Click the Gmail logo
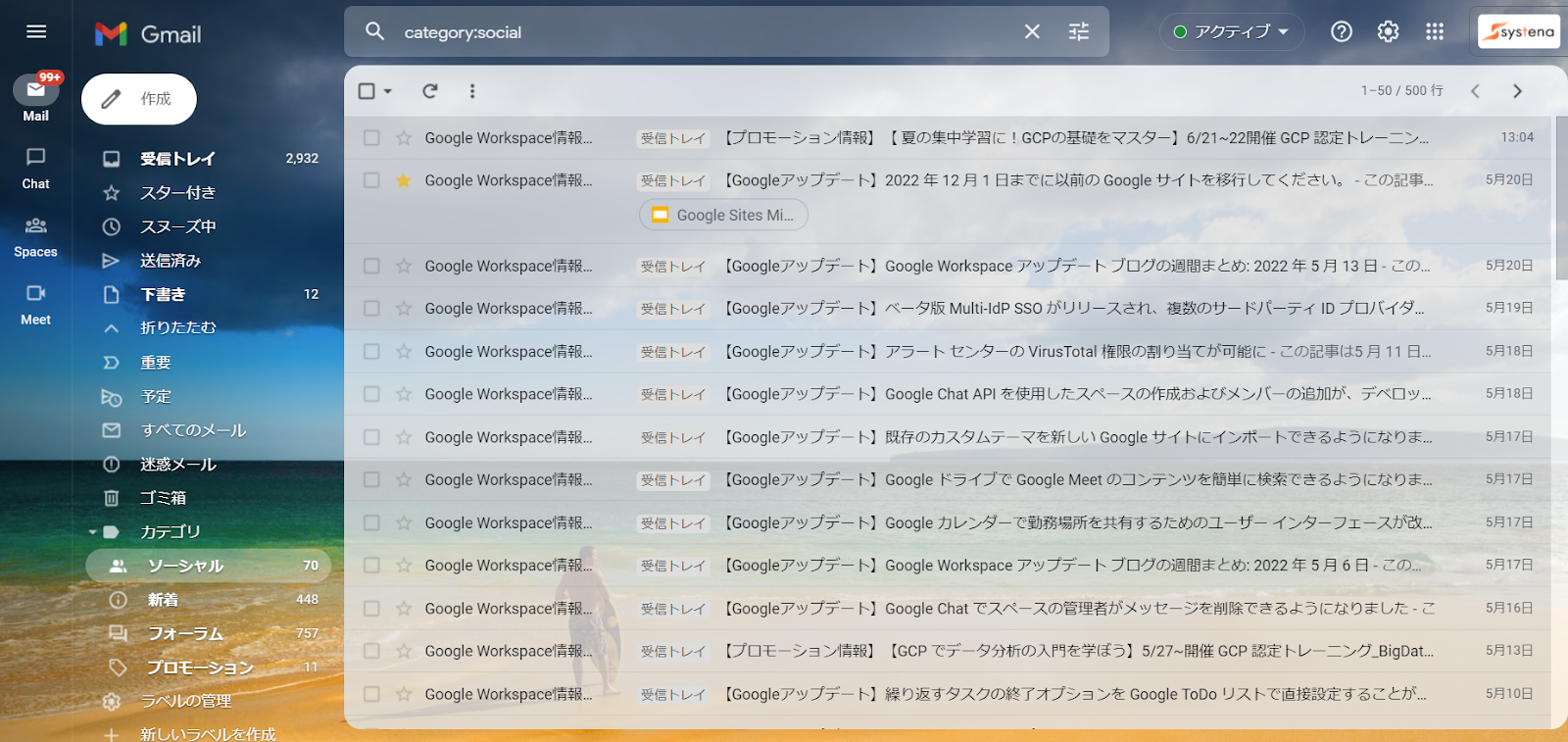The image size is (1568, 742). [x=148, y=33]
